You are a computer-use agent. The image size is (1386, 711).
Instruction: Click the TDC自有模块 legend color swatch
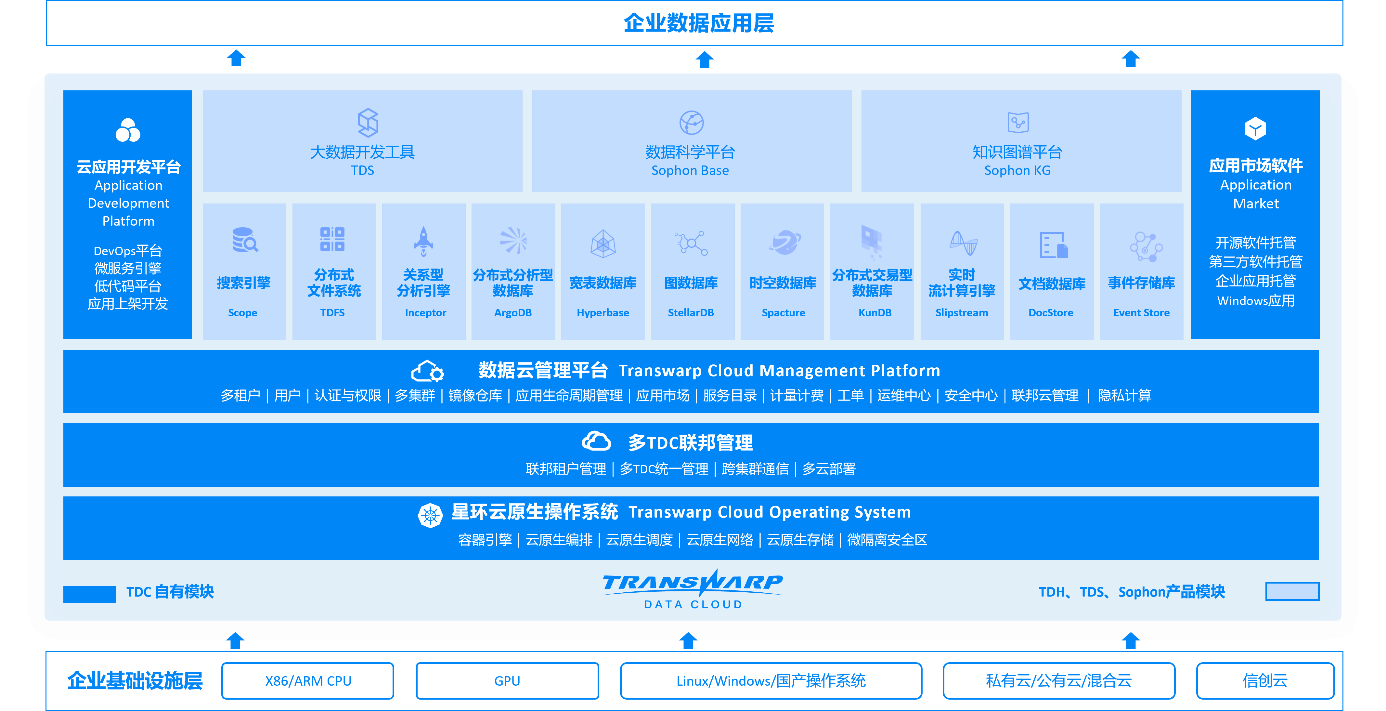(89, 594)
